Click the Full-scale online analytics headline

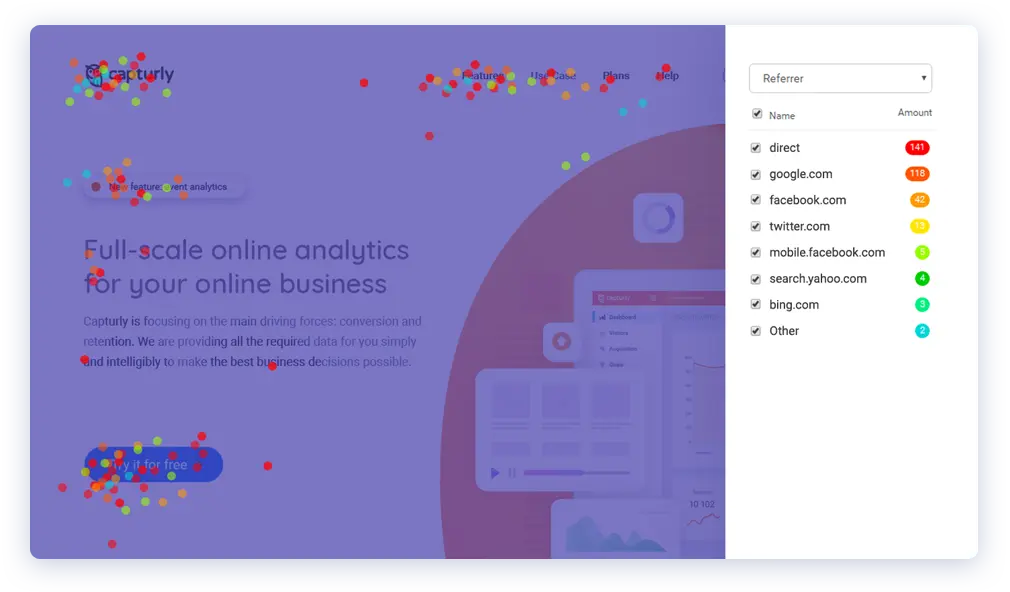coord(246,267)
